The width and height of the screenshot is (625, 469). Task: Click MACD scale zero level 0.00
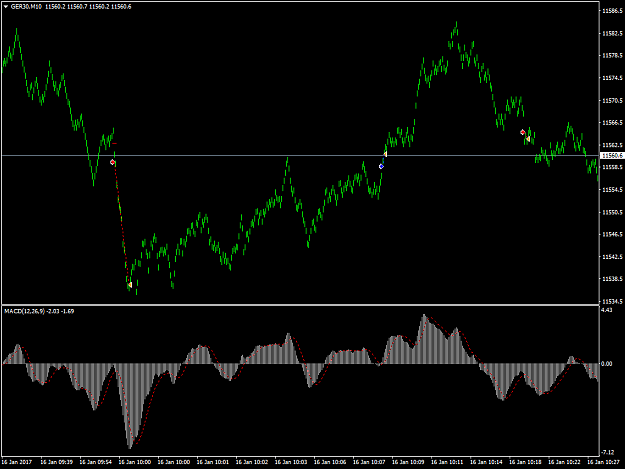pyautogui.click(x=607, y=364)
